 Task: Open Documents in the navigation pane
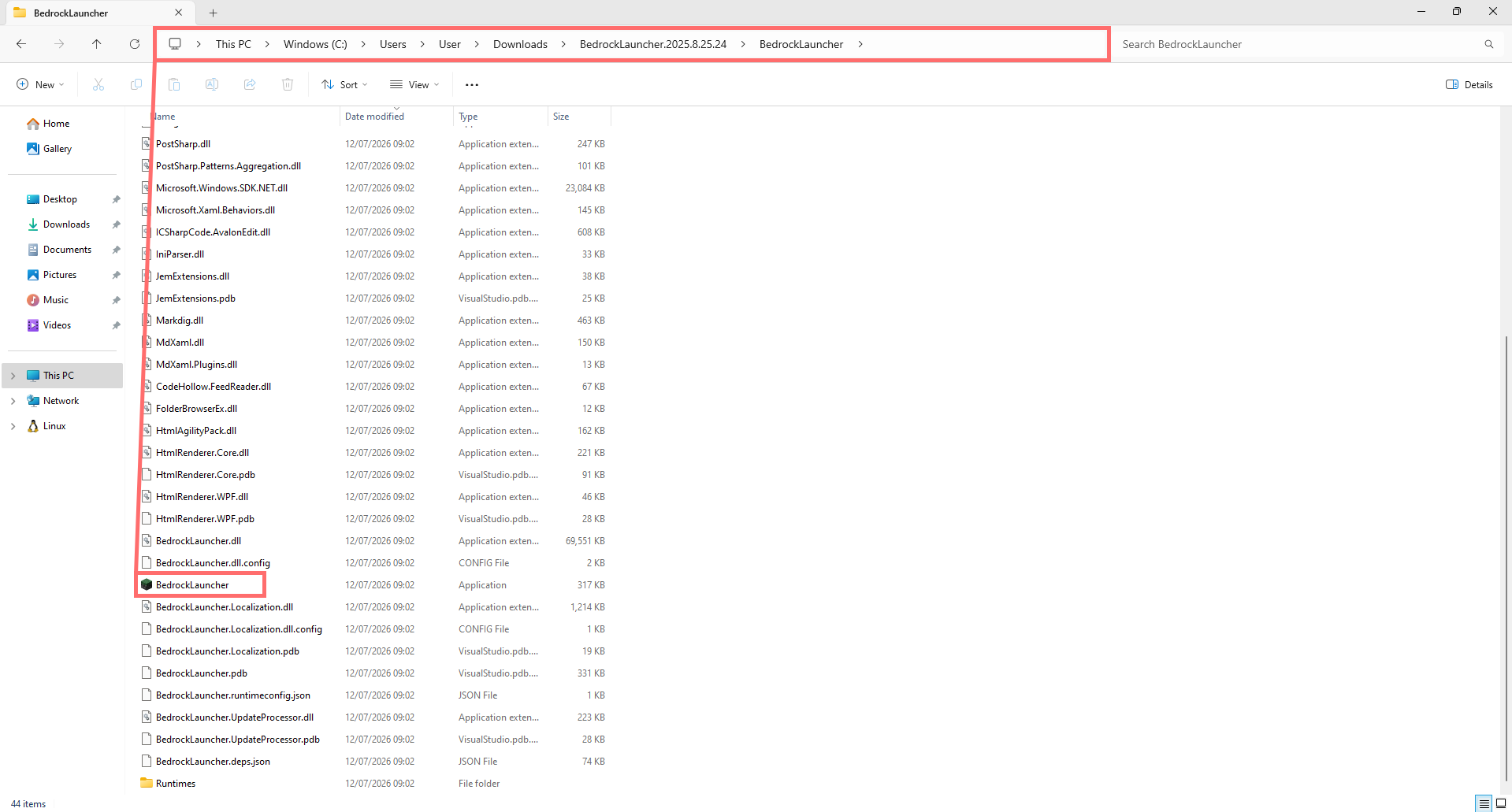(67, 250)
